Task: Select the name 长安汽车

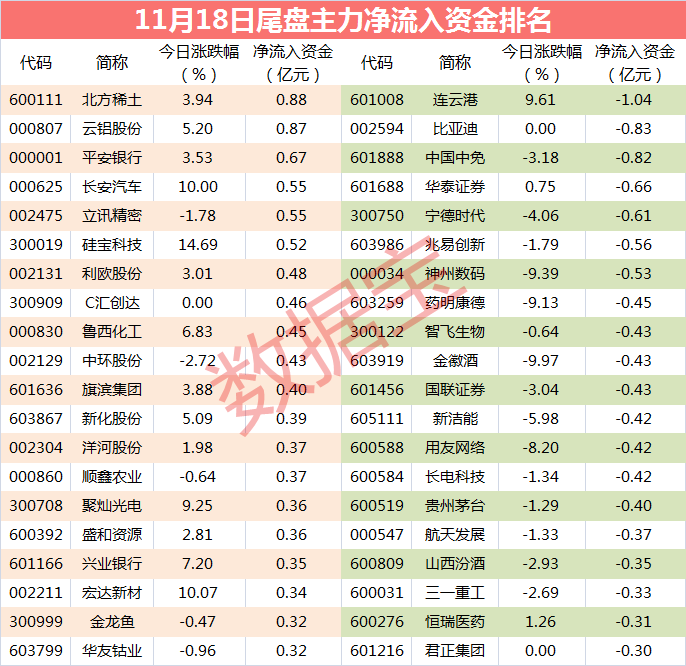Action: click(112, 187)
